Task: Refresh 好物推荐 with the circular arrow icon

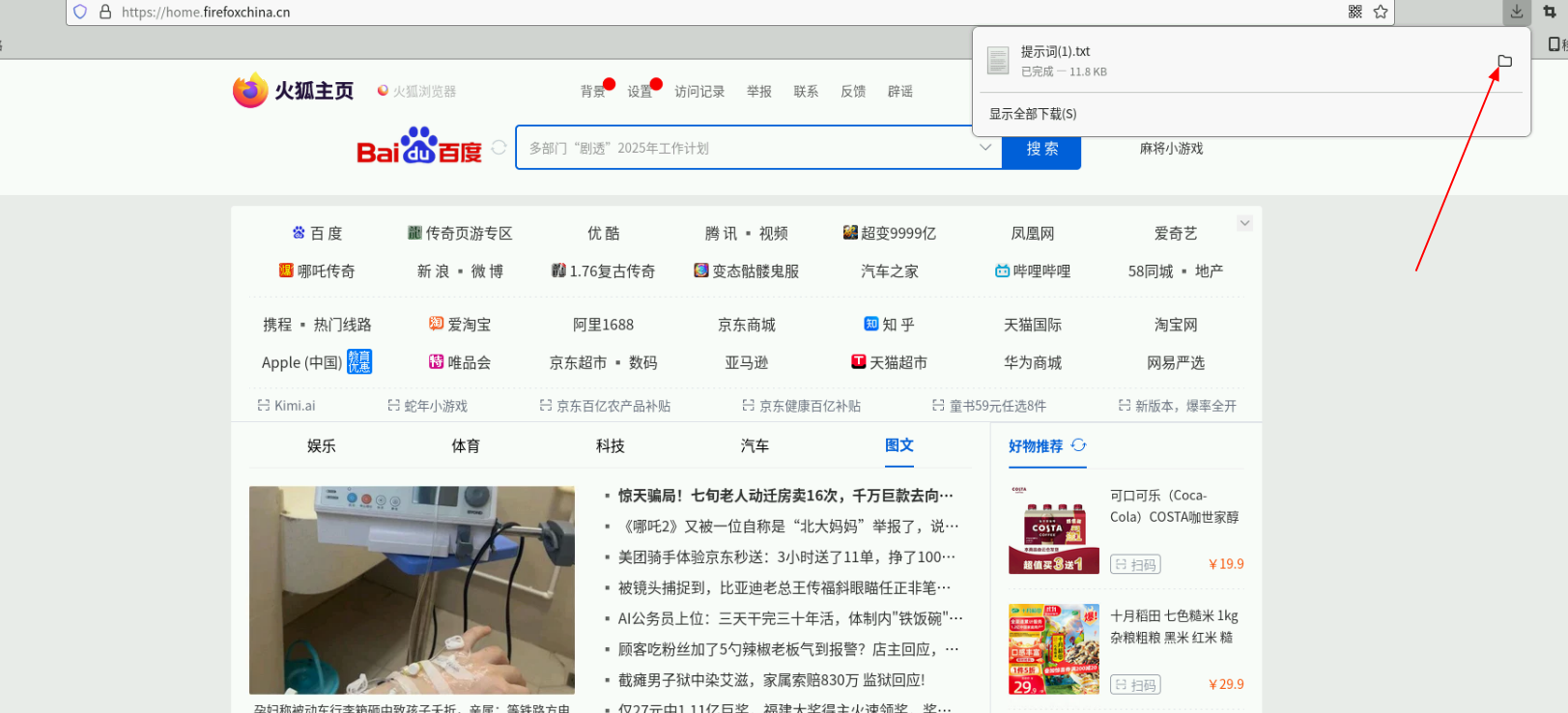Action: point(1078,445)
